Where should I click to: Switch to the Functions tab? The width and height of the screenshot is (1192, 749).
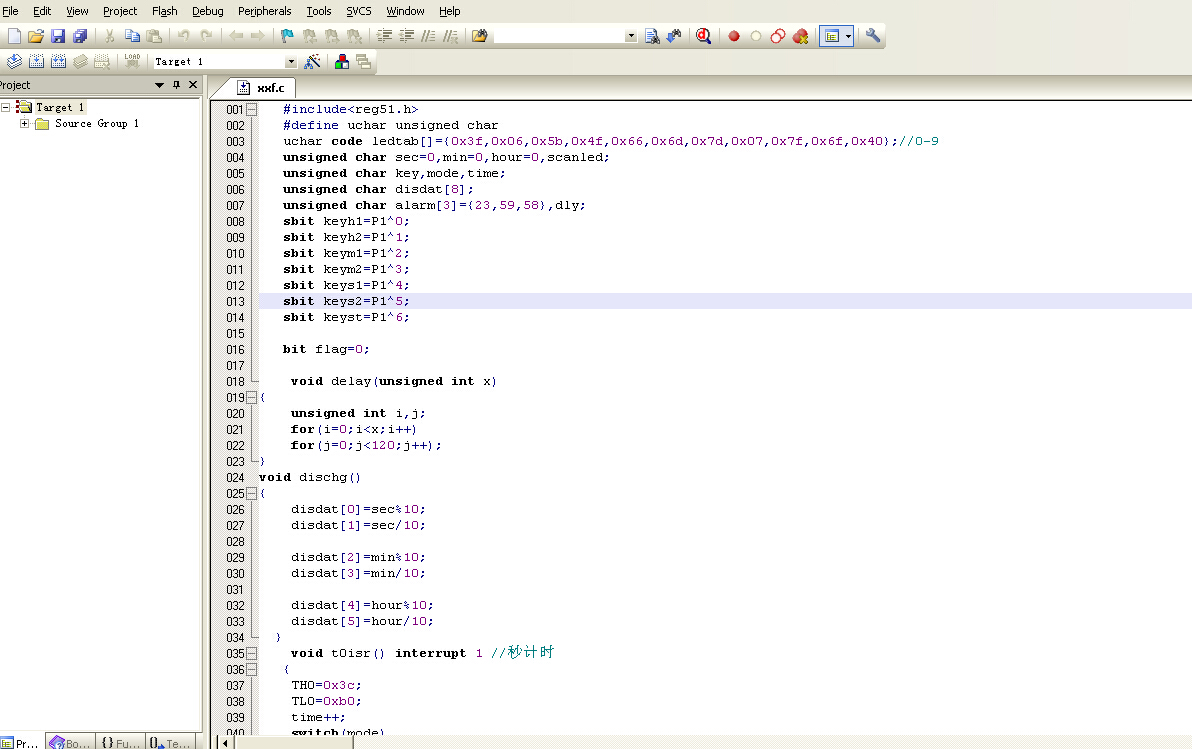click(120, 743)
